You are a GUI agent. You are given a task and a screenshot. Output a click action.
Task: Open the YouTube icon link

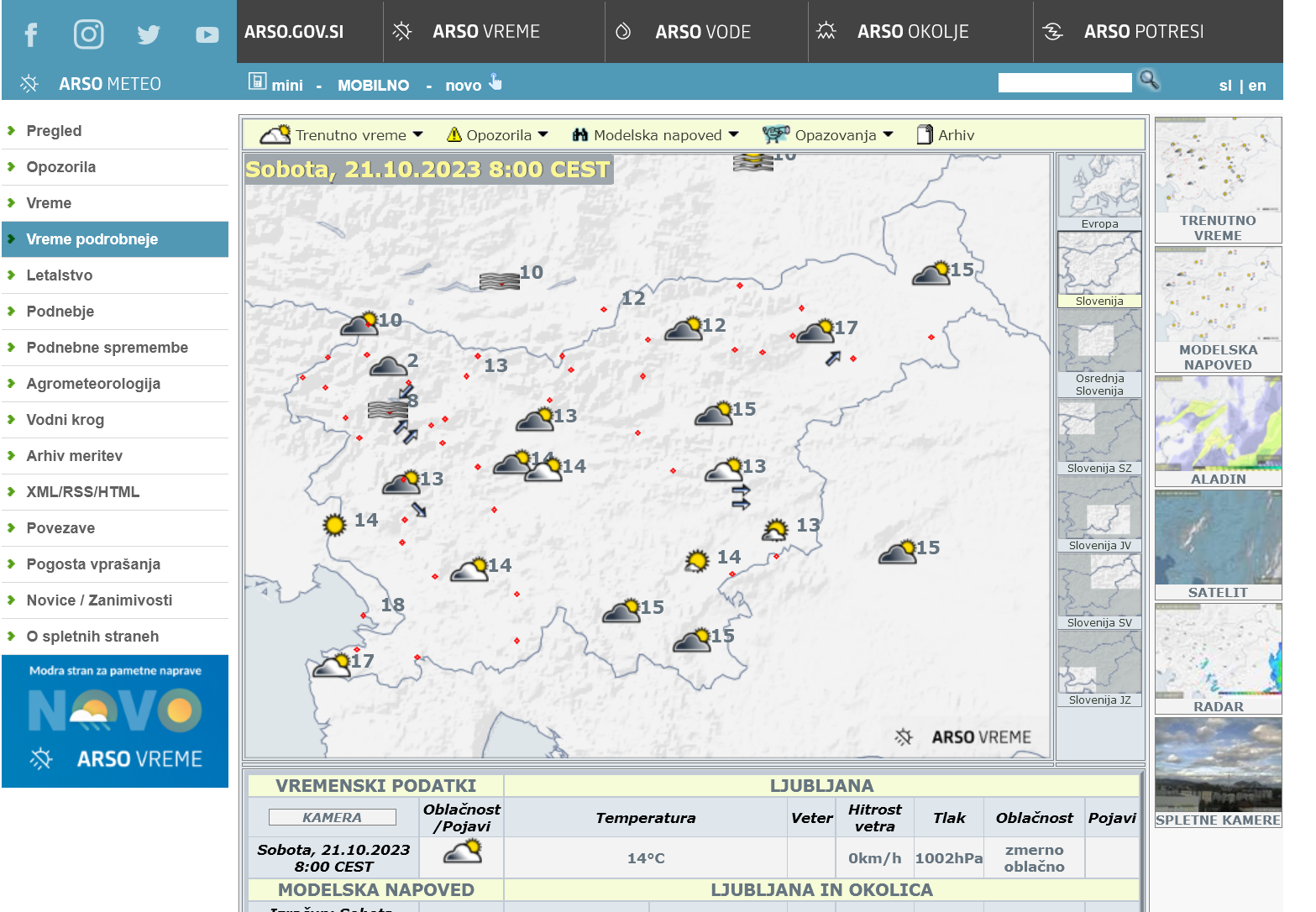click(x=207, y=34)
